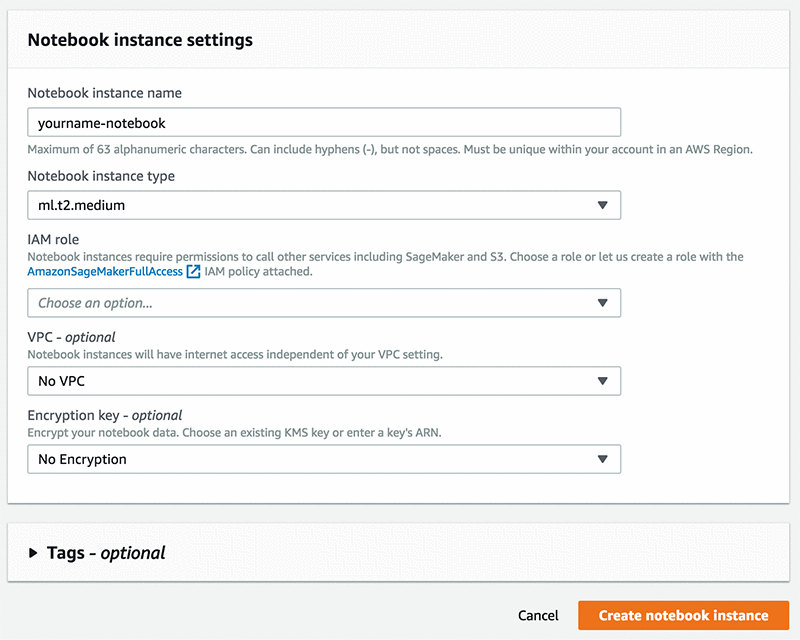The image size is (800, 640).
Task: Click the external link icon beside AmazonSageMakerFullAccess
Action: [194, 272]
